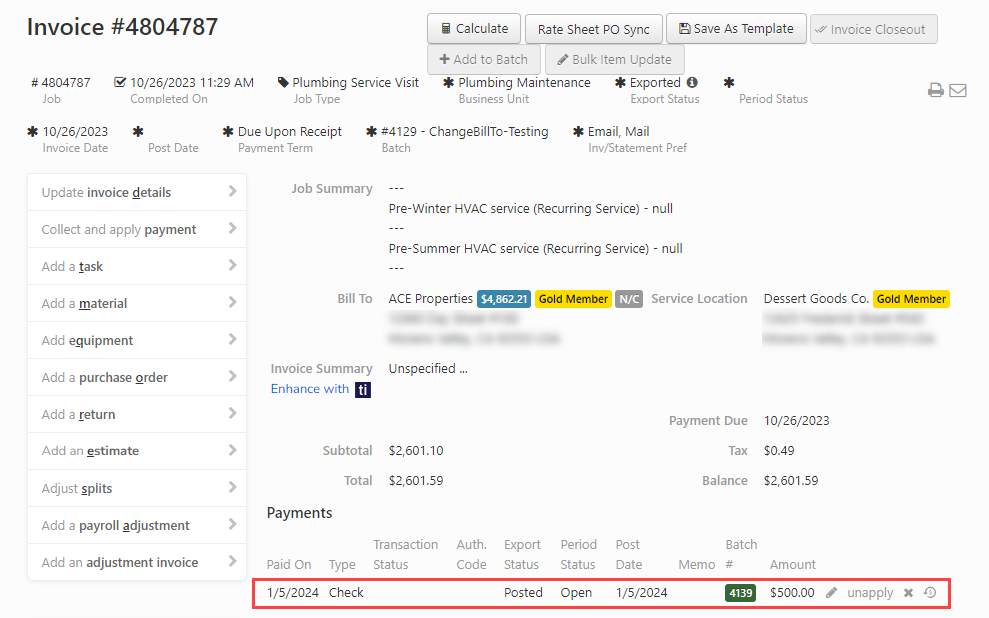Edit the $500.00 payment with pencil icon
This screenshot has width=989, height=618.
831,592
